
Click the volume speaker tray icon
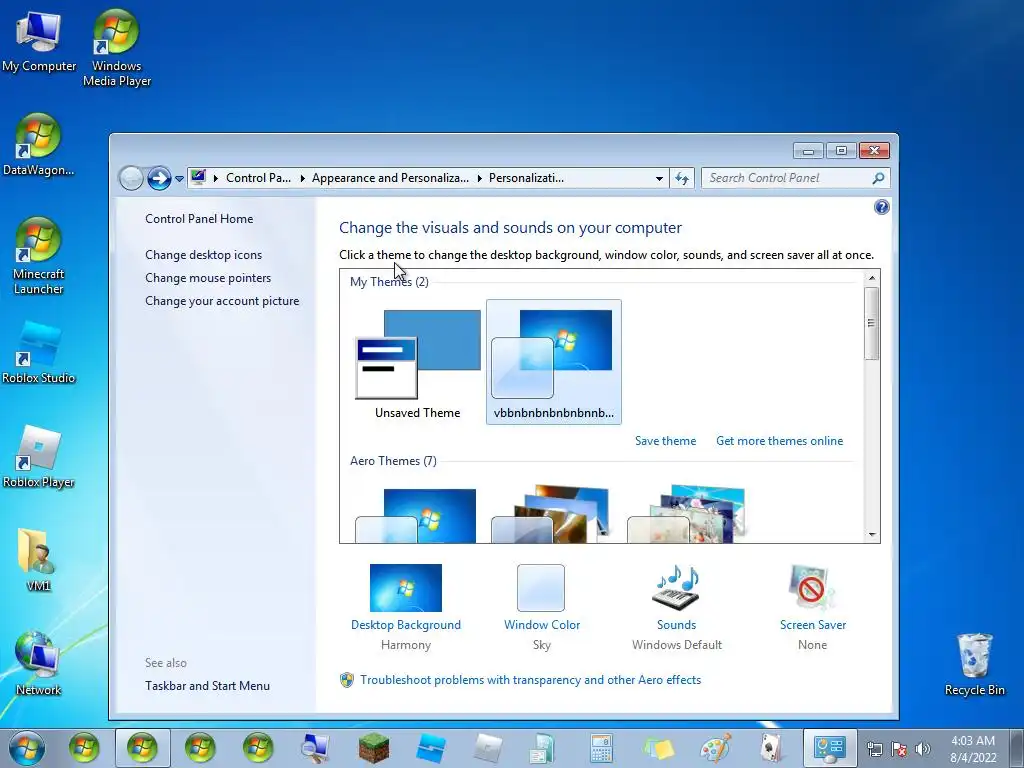(x=922, y=749)
